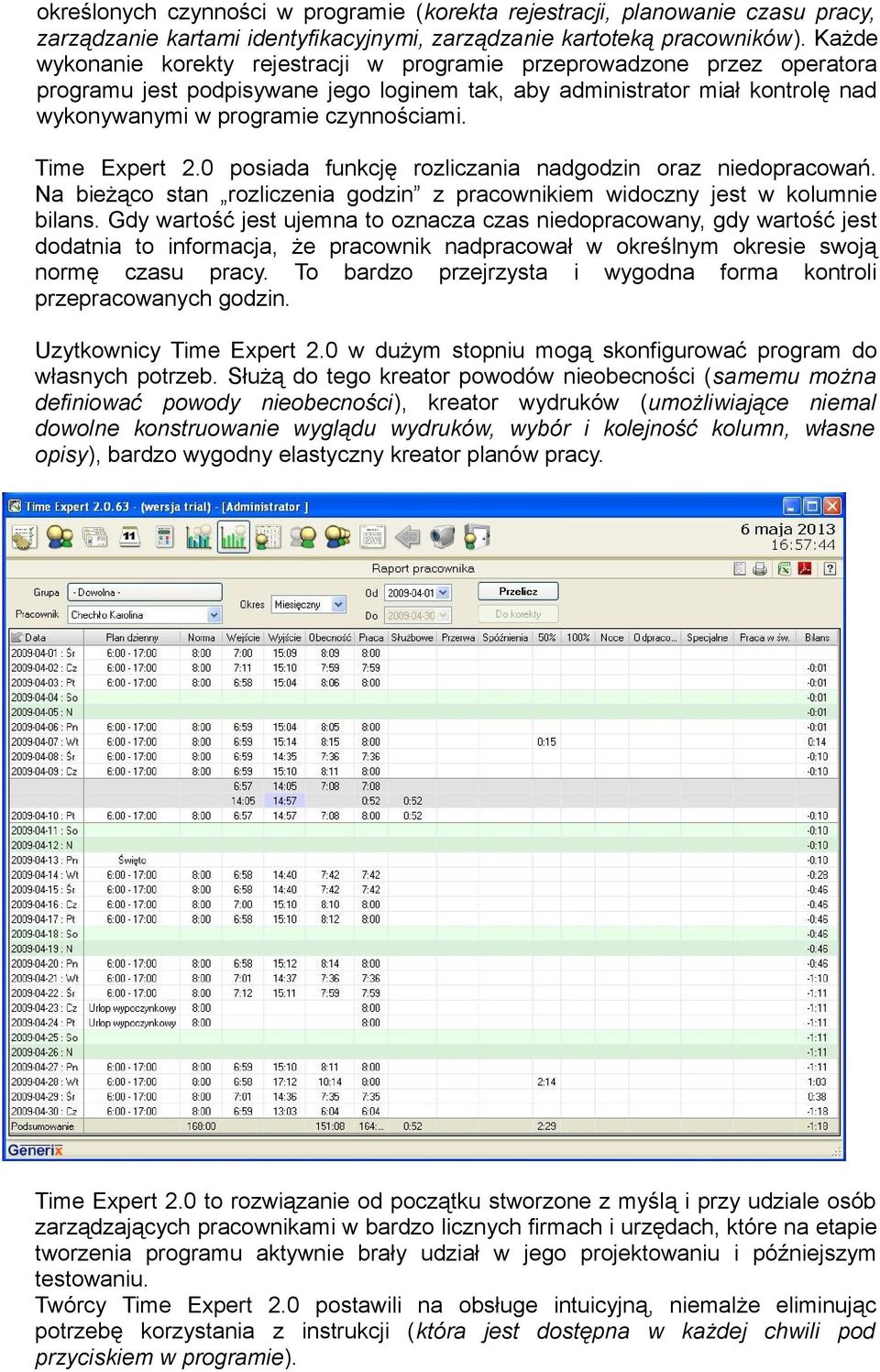Click the greyed Do korekty button
880x1372 pixels.
pos(518,614)
